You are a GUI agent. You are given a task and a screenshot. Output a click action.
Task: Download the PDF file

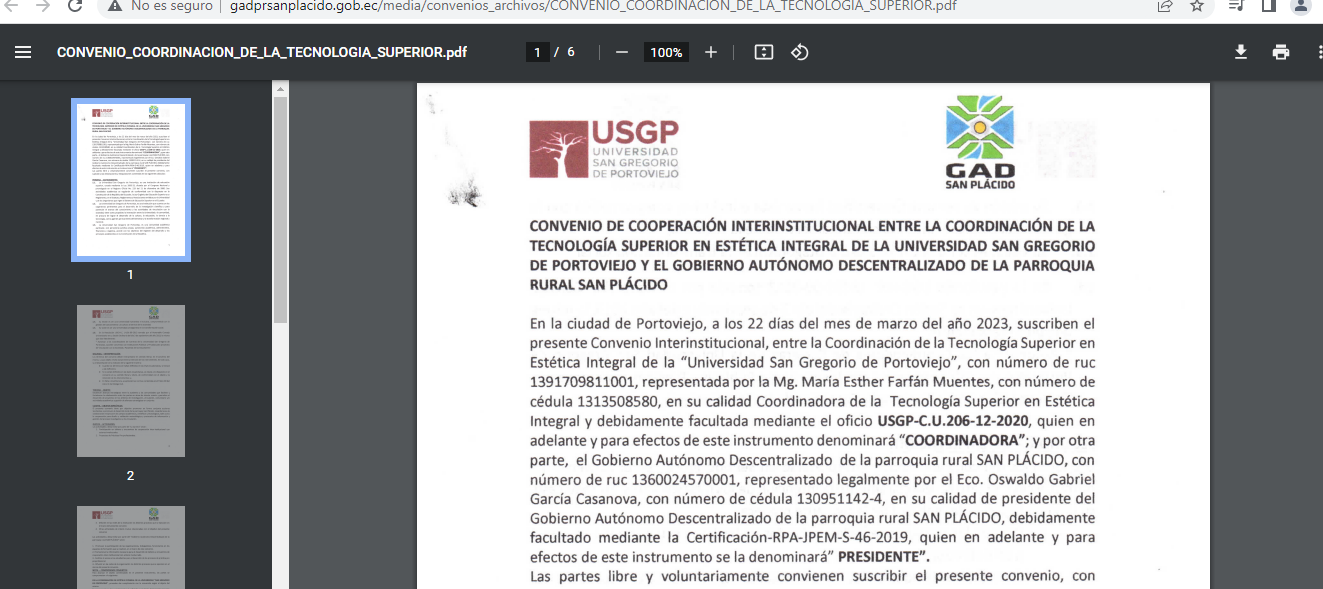coord(1241,52)
